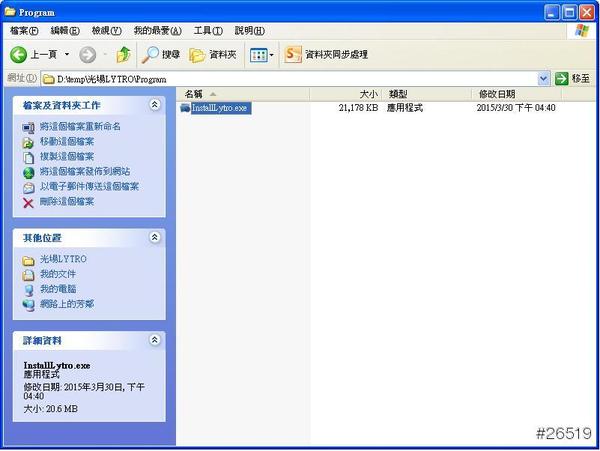This screenshot has width=600, height=451.
Task: Close the Program window
Action: [x=586, y=13]
